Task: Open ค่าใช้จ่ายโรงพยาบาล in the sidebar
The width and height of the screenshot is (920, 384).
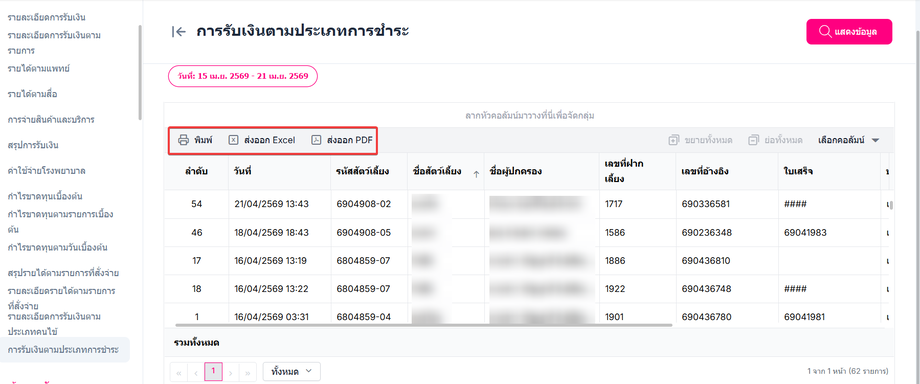Action: [46, 171]
